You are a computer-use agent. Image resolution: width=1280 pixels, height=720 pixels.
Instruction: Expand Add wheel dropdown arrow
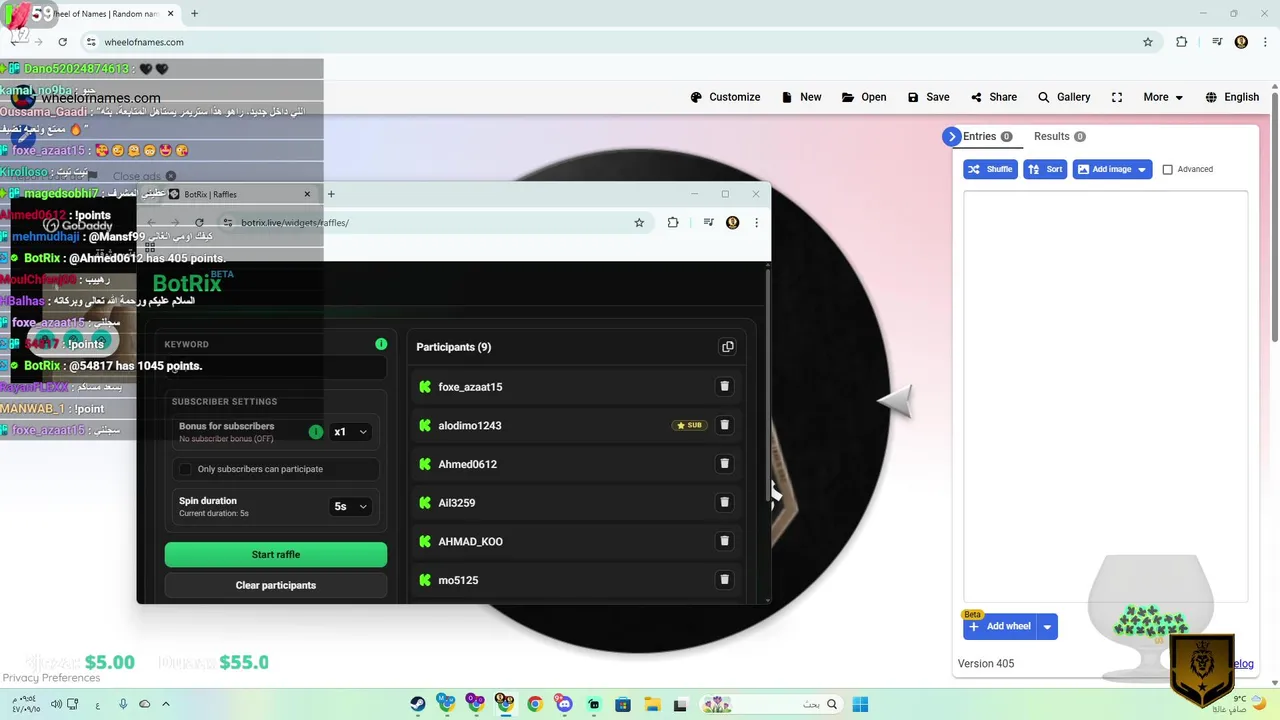pyautogui.click(x=1047, y=627)
